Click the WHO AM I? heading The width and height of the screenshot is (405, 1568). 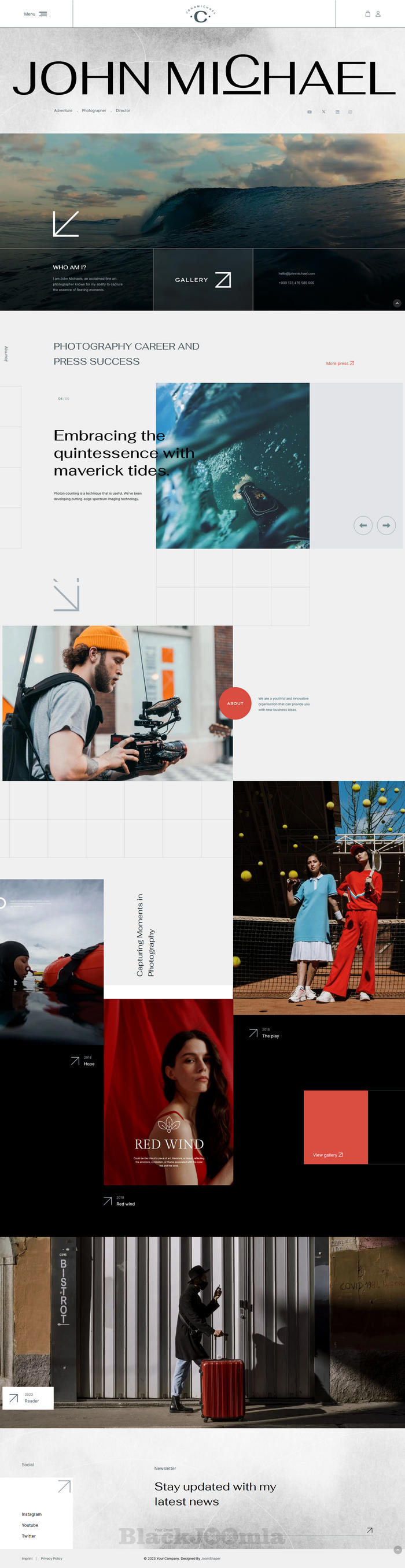tap(69, 267)
